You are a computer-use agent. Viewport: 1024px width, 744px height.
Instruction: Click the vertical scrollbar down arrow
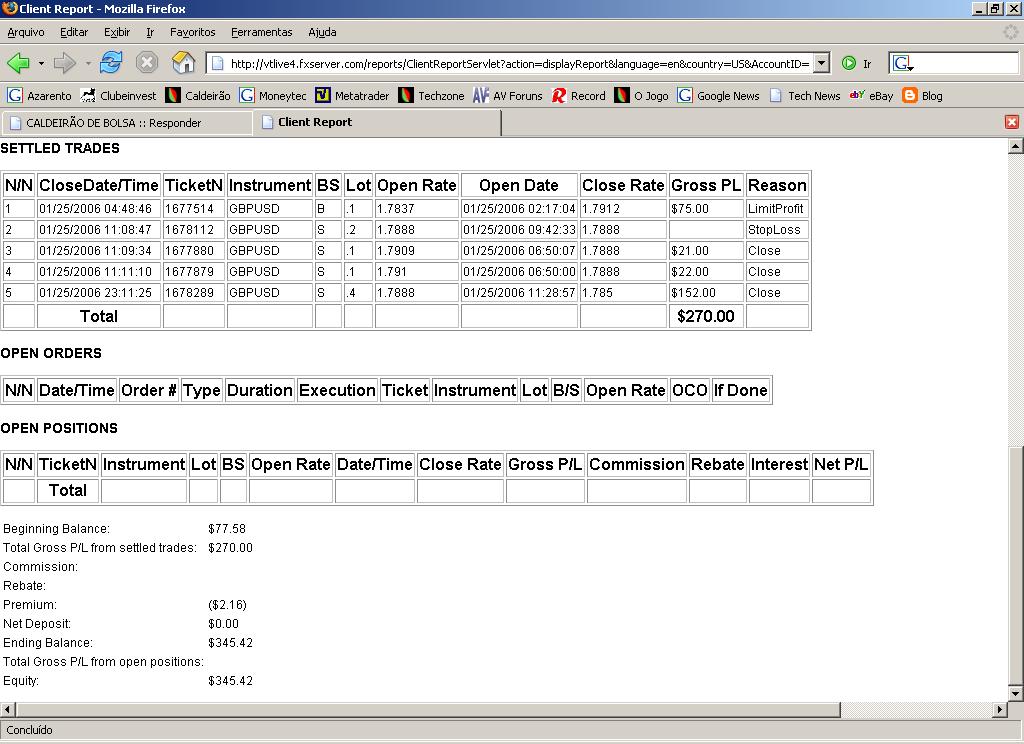(1015, 693)
